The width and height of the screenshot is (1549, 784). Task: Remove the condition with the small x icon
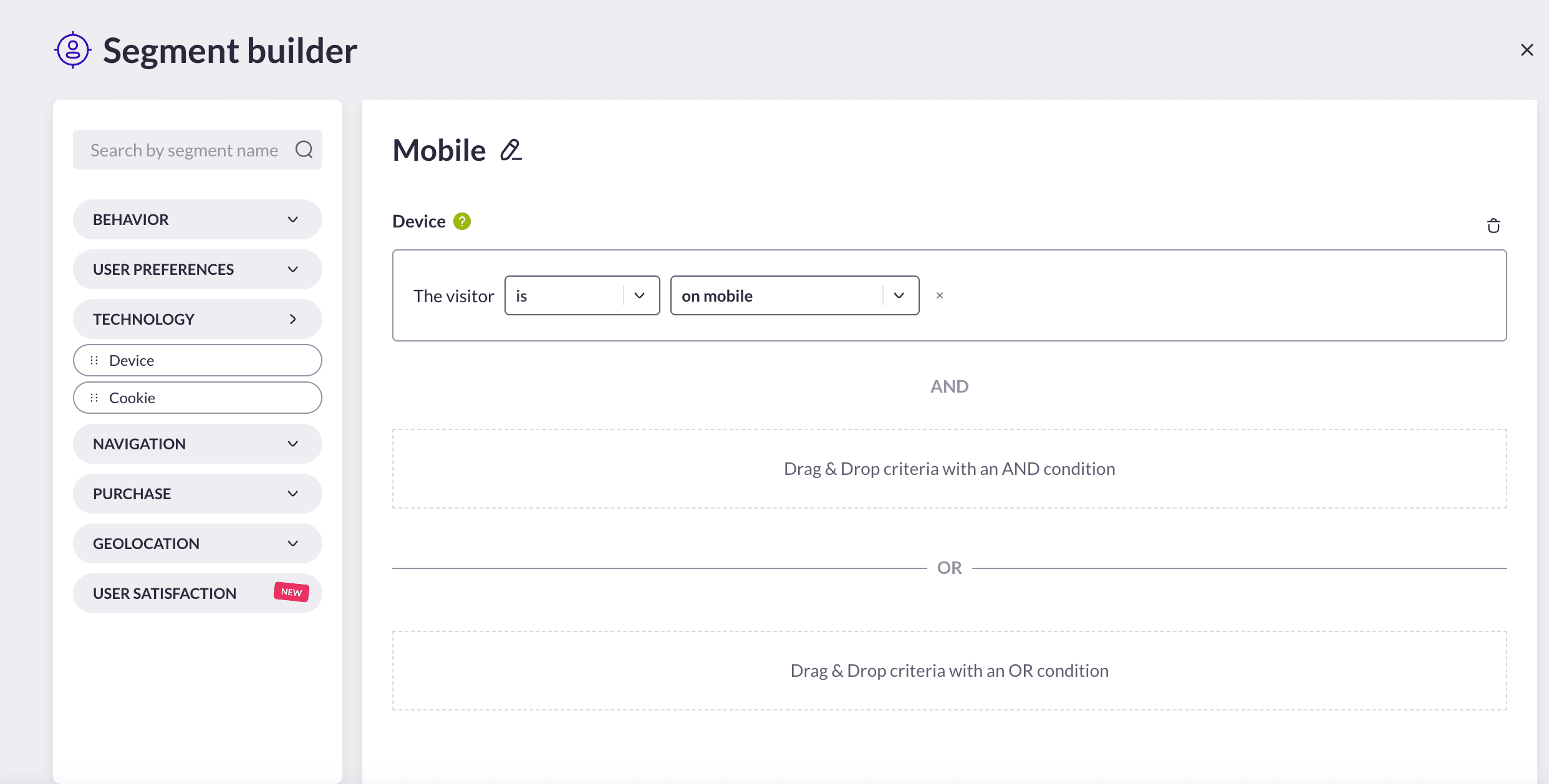(940, 295)
